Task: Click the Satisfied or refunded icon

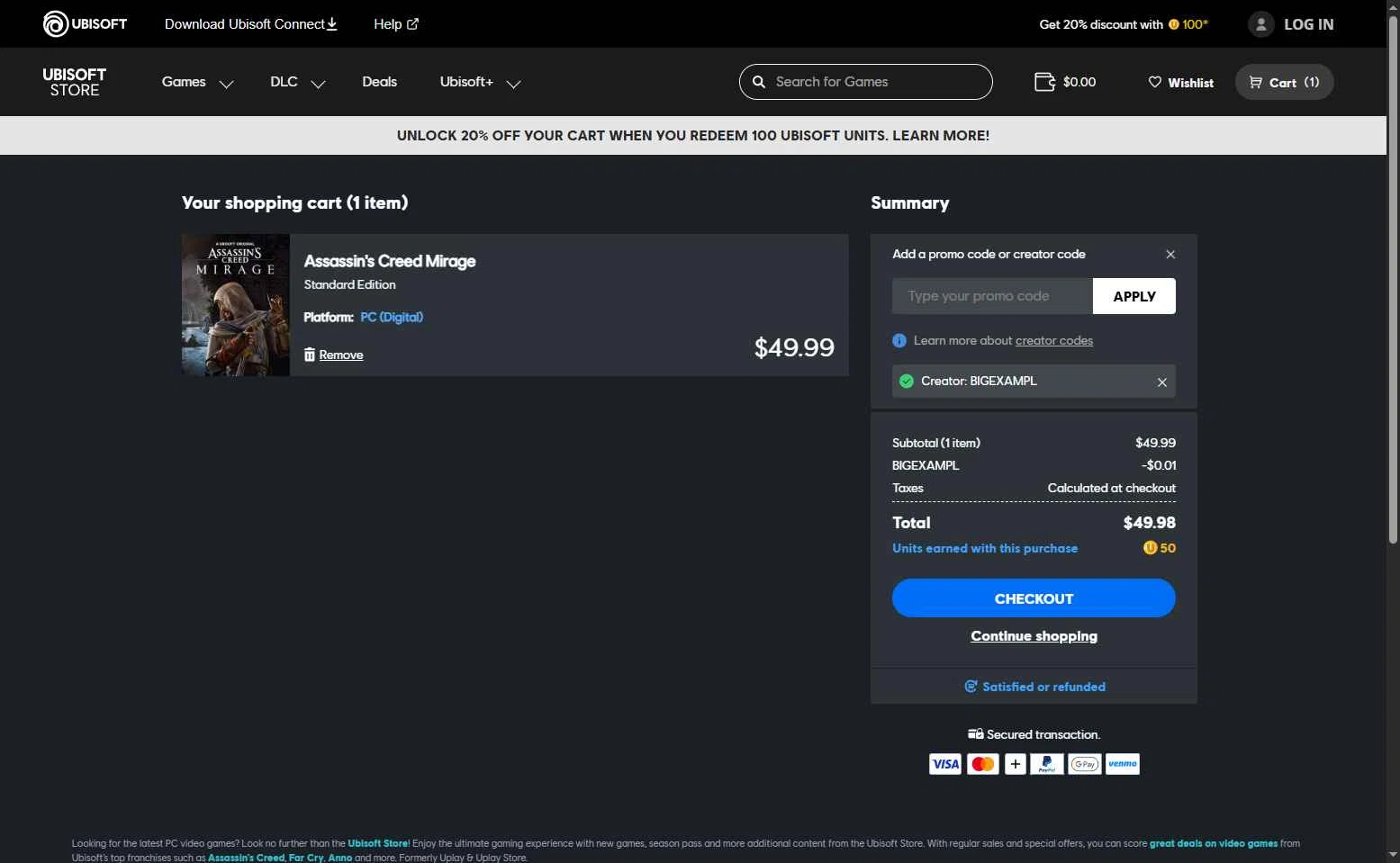Action: tap(971, 687)
